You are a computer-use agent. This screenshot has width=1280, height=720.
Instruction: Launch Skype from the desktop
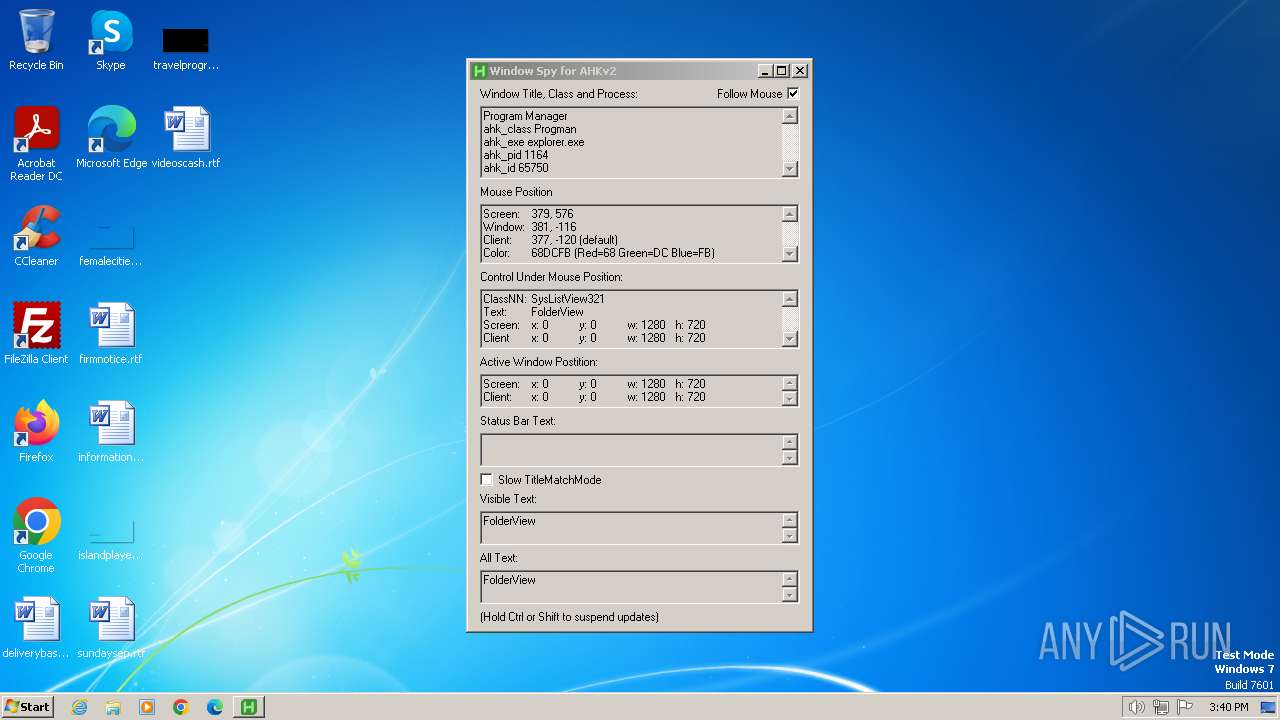pyautogui.click(x=111, y=40)
